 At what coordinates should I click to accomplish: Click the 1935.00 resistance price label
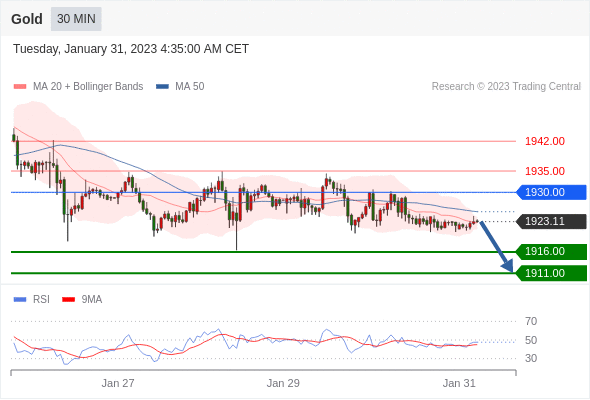point(545,171)
